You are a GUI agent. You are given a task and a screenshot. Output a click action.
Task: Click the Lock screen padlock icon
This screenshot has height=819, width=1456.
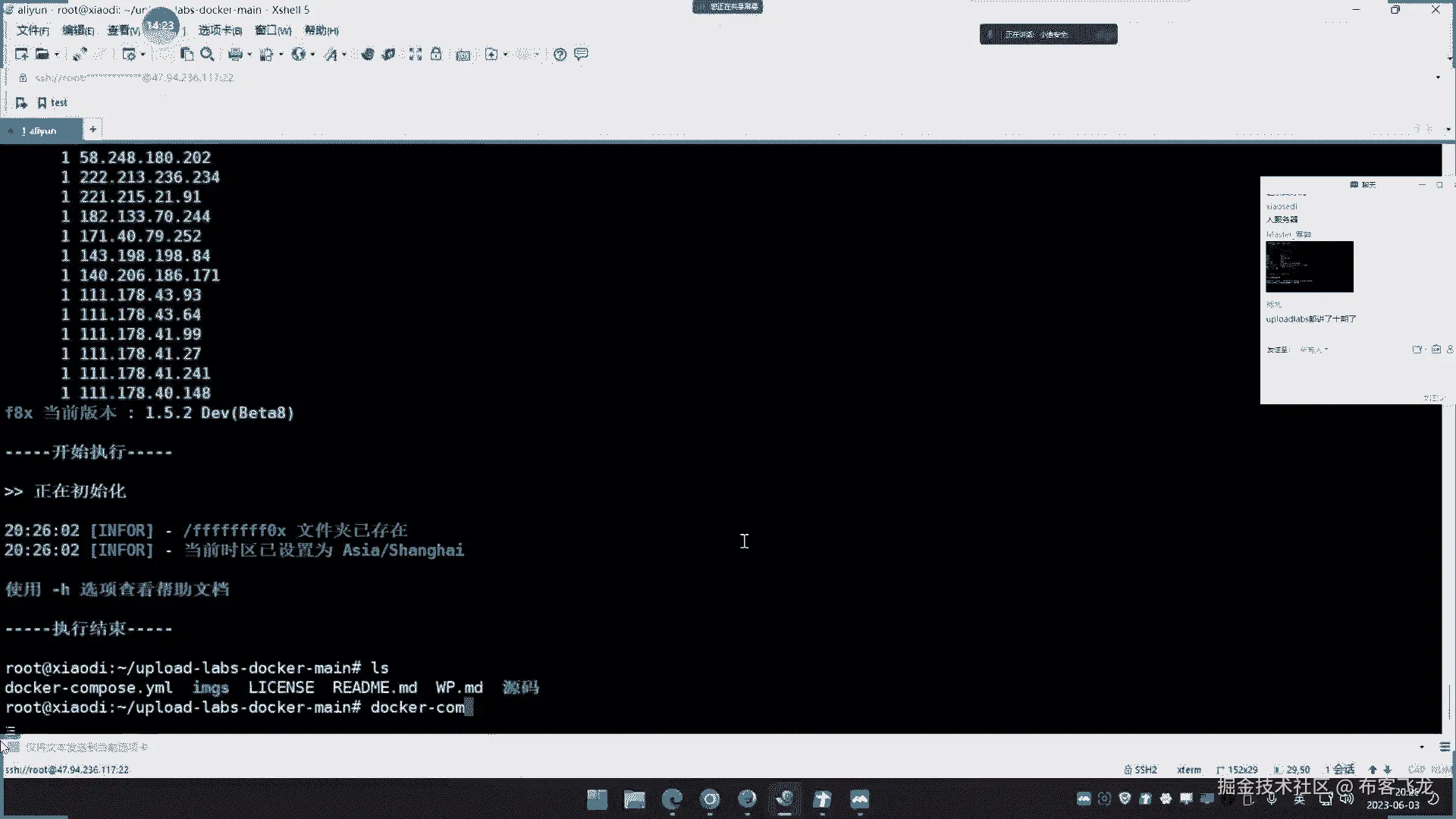(x=436, y=54)
